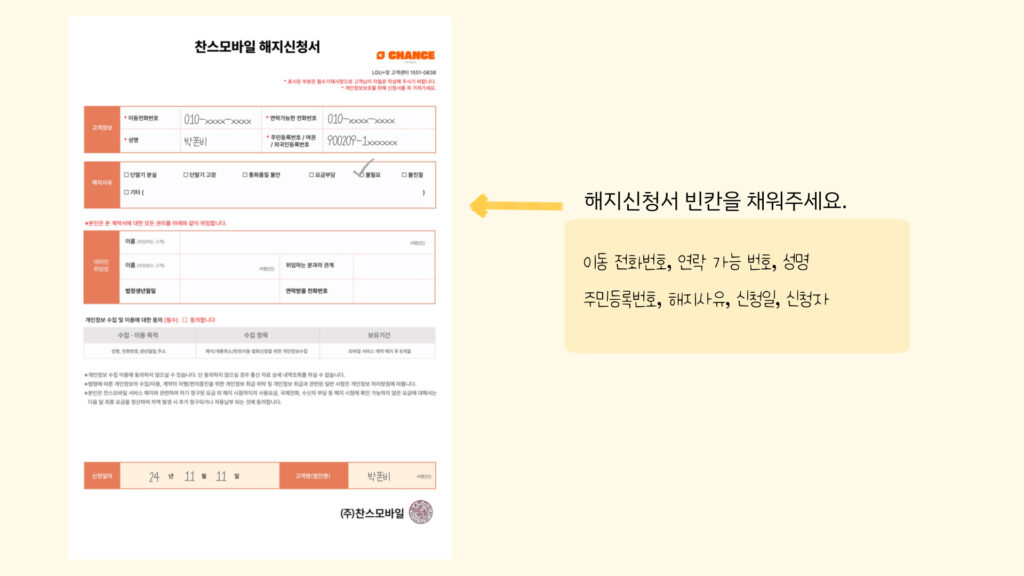1024x576 pixels.
Task: Check the 기타 reason box
Action: (x=127, y=193)
